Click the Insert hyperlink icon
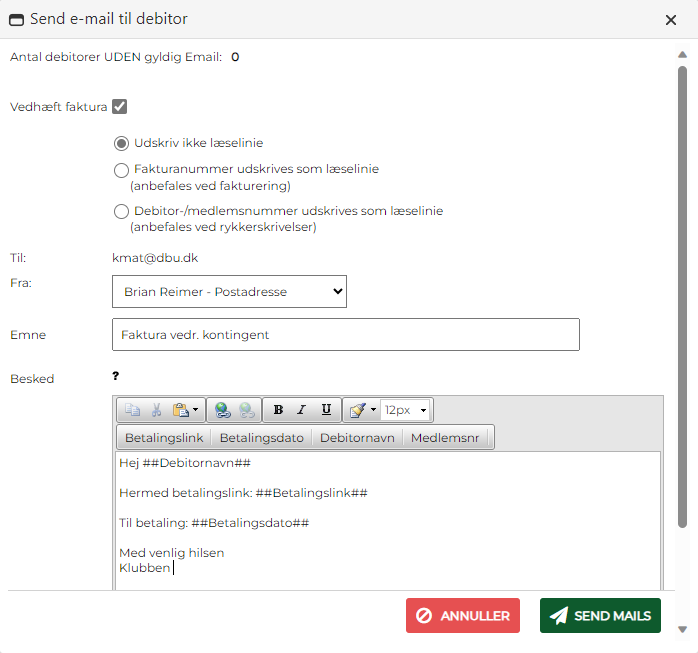 (x=222, y=410)
